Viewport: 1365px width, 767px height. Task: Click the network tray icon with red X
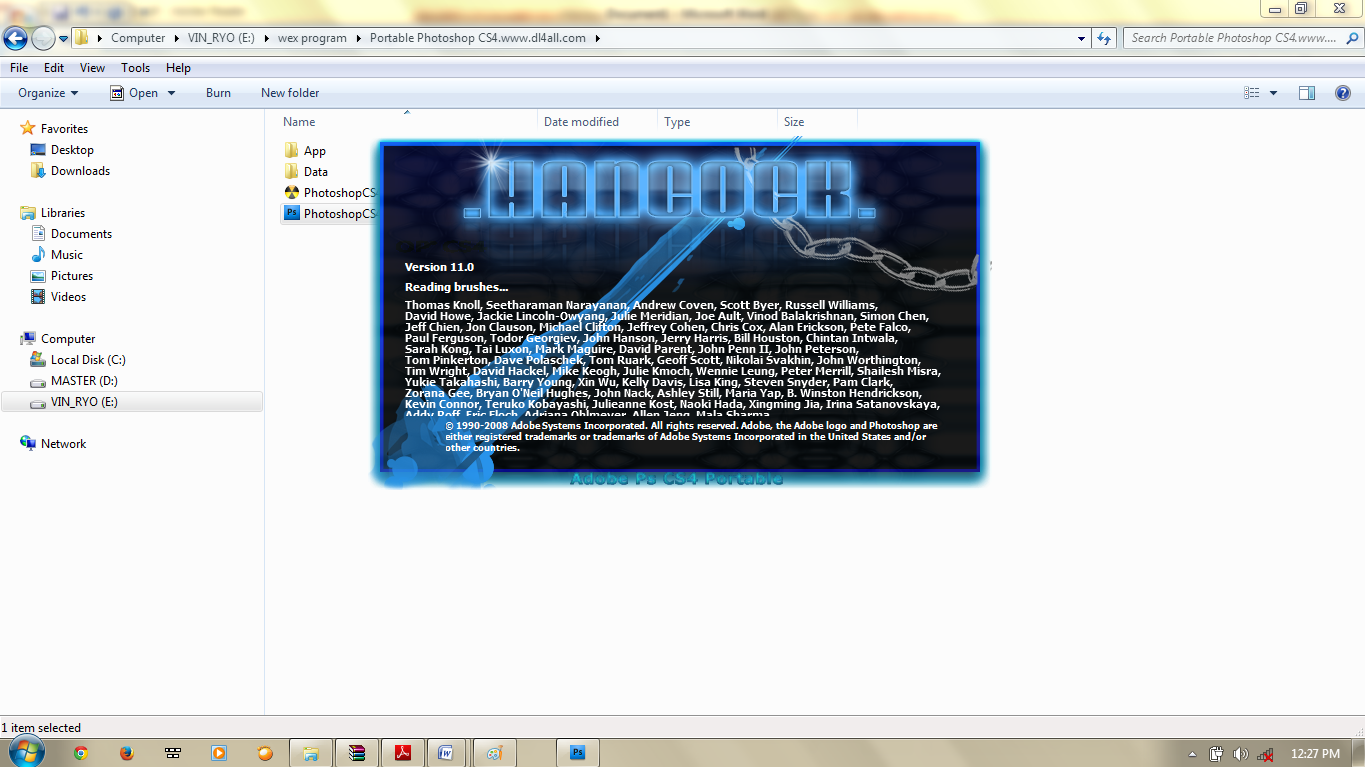tap(1266, 753)
